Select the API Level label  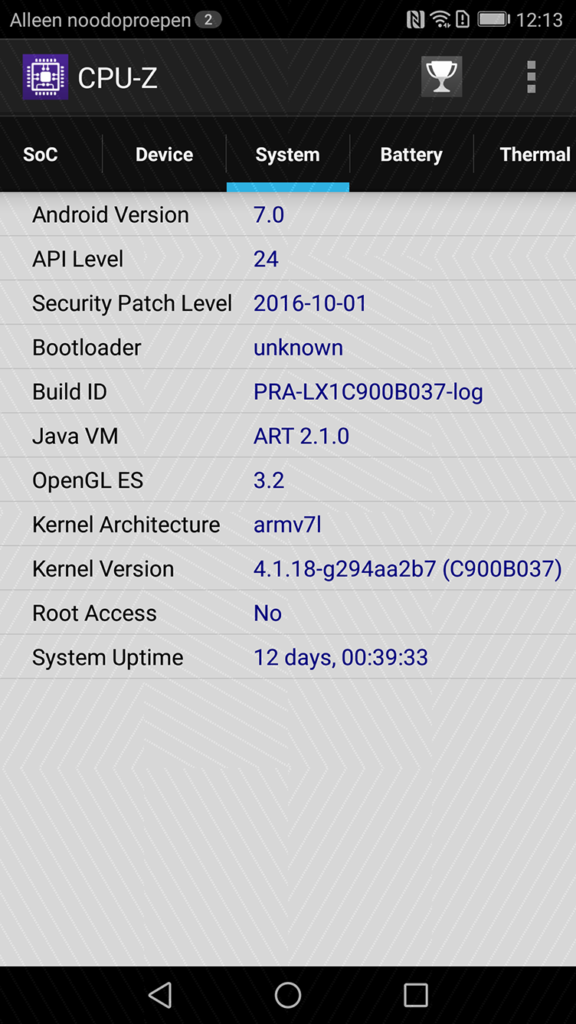[78, 259]
